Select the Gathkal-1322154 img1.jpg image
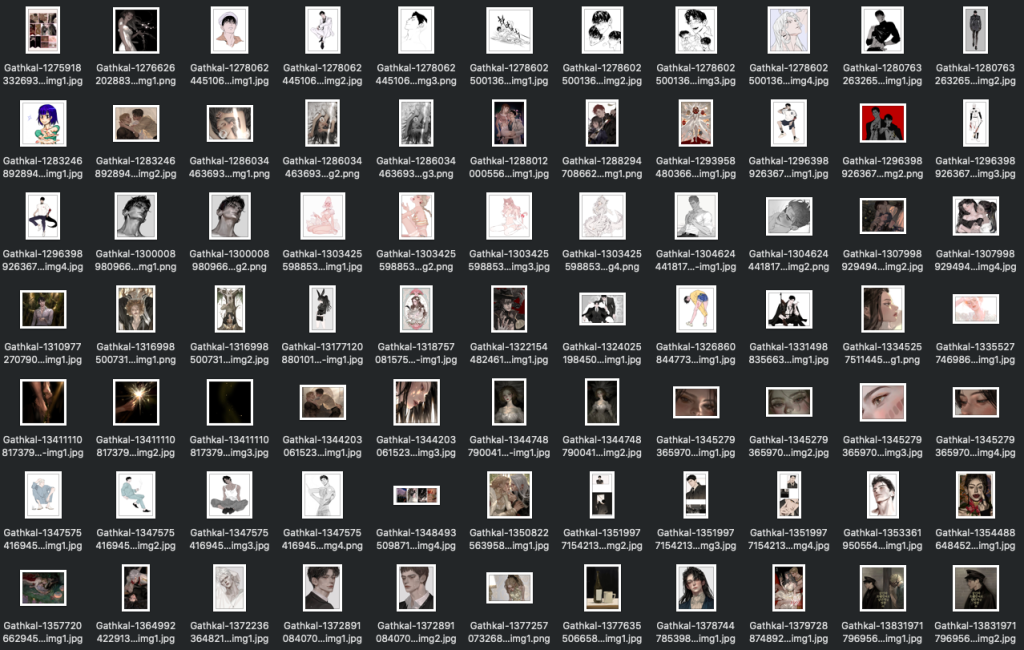The image size is (1024, 650). (509, 308)
